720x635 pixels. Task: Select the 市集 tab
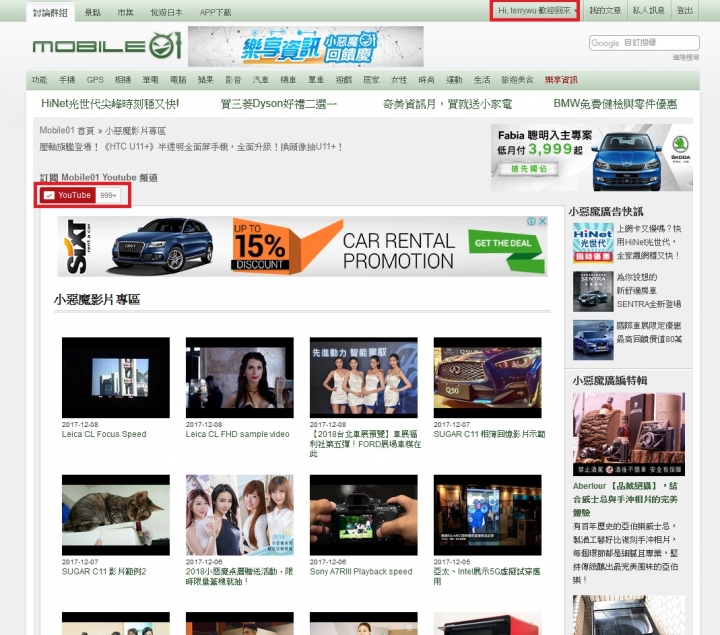(x=125, y=12)
